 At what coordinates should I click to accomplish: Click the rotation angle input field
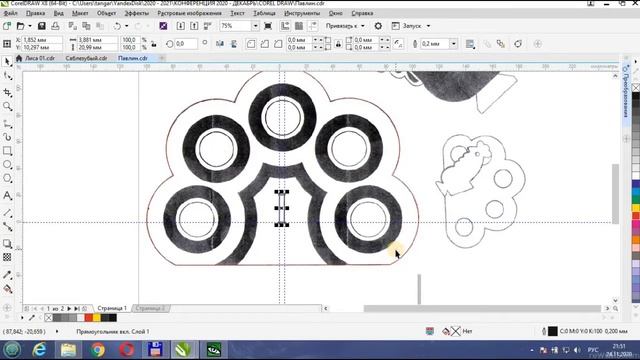186,44
